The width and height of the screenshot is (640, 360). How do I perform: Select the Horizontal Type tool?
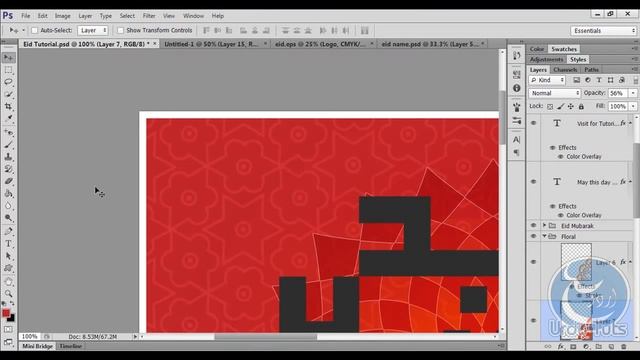coord(8,244)
